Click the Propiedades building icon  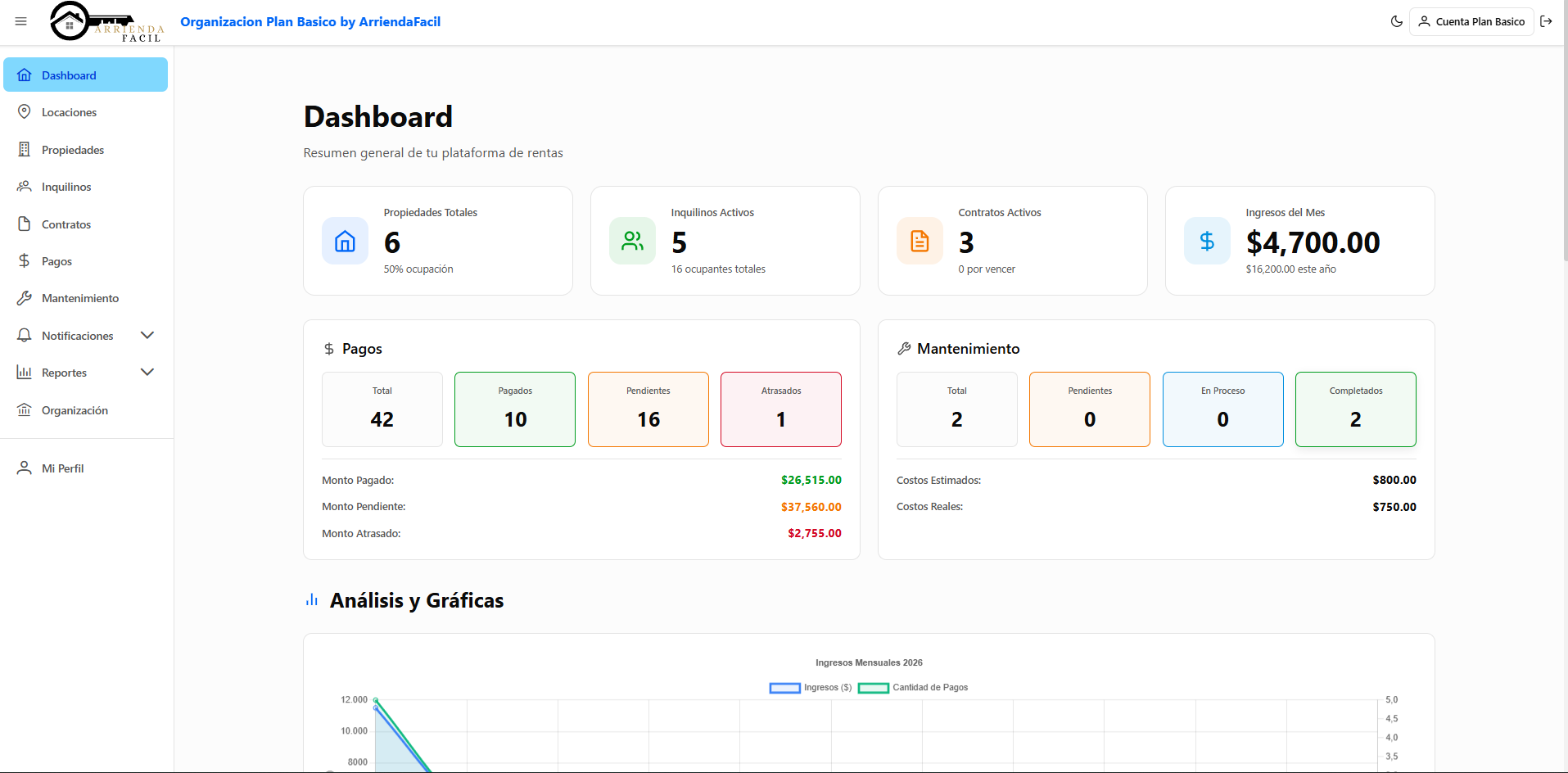pos(25,149)
